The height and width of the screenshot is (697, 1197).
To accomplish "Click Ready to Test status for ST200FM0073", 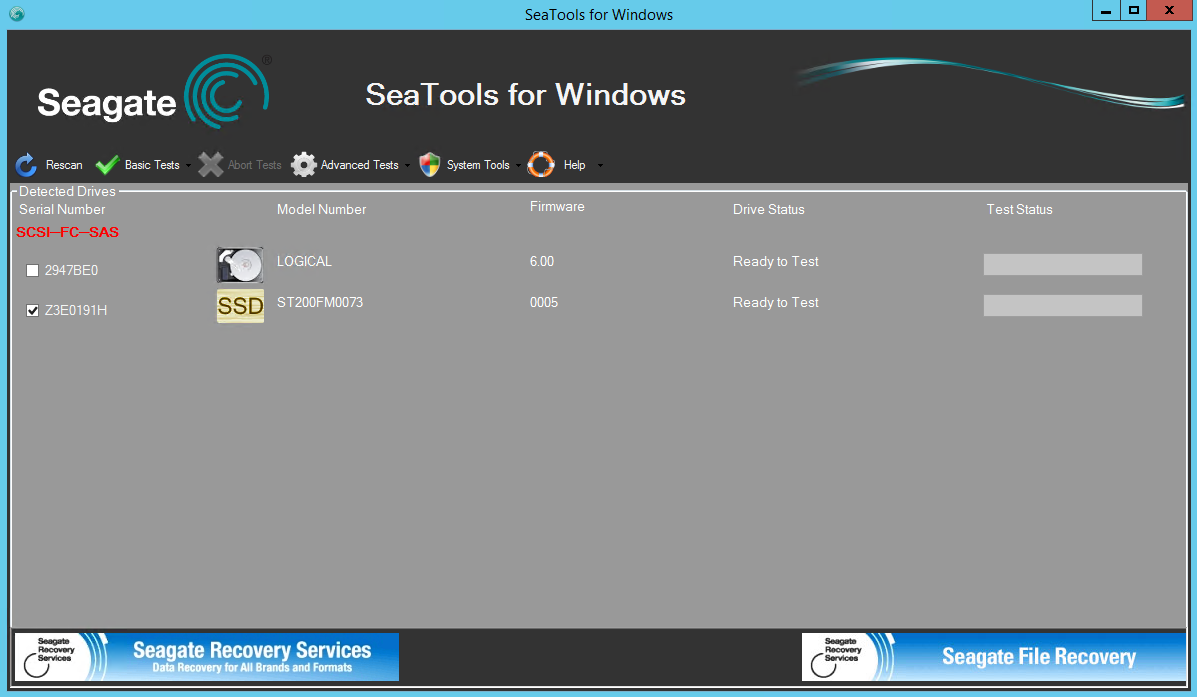I will [x=776, y=302].
